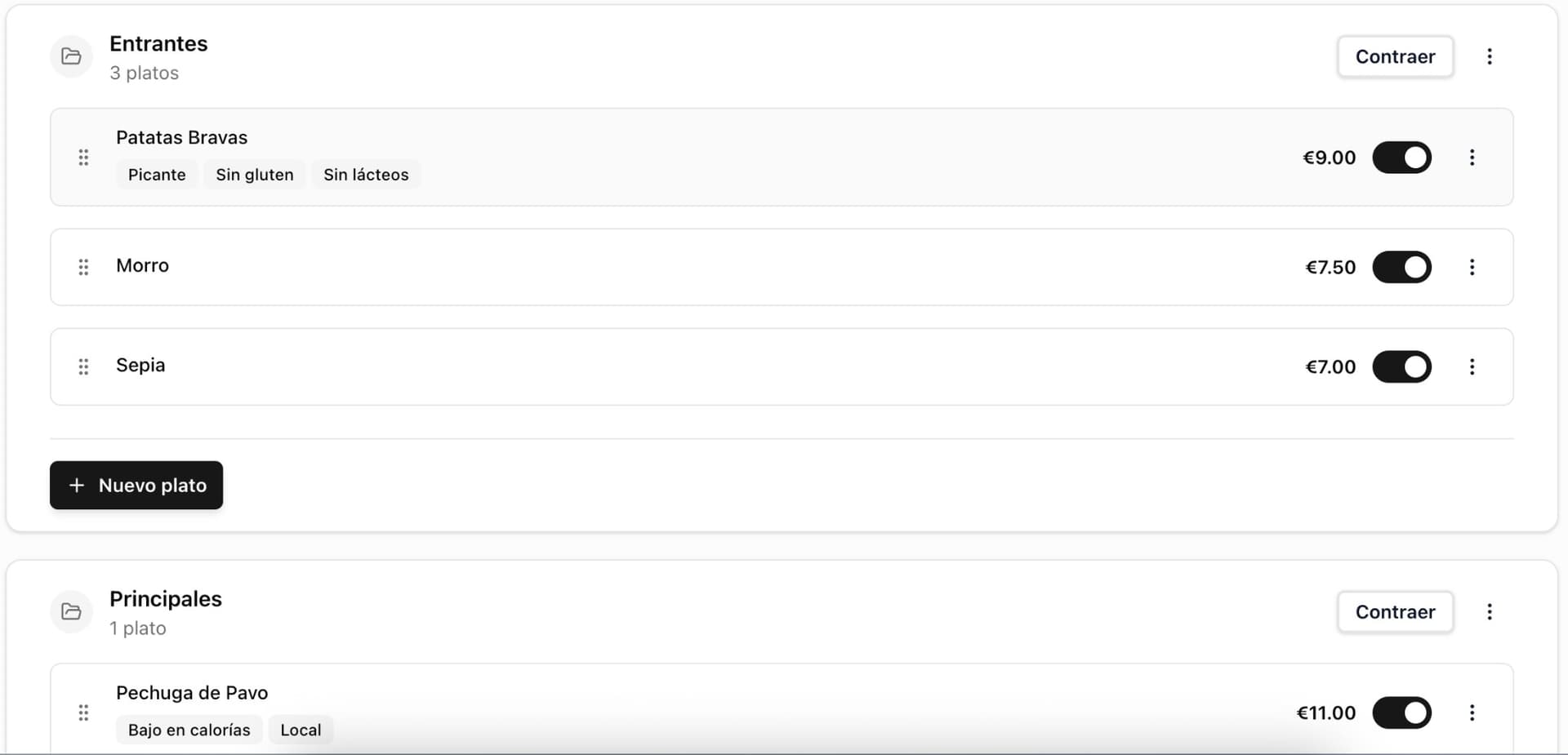Open options menu for Entrantes category
The image size is (1568, 755).
(x=1489, y=56)
